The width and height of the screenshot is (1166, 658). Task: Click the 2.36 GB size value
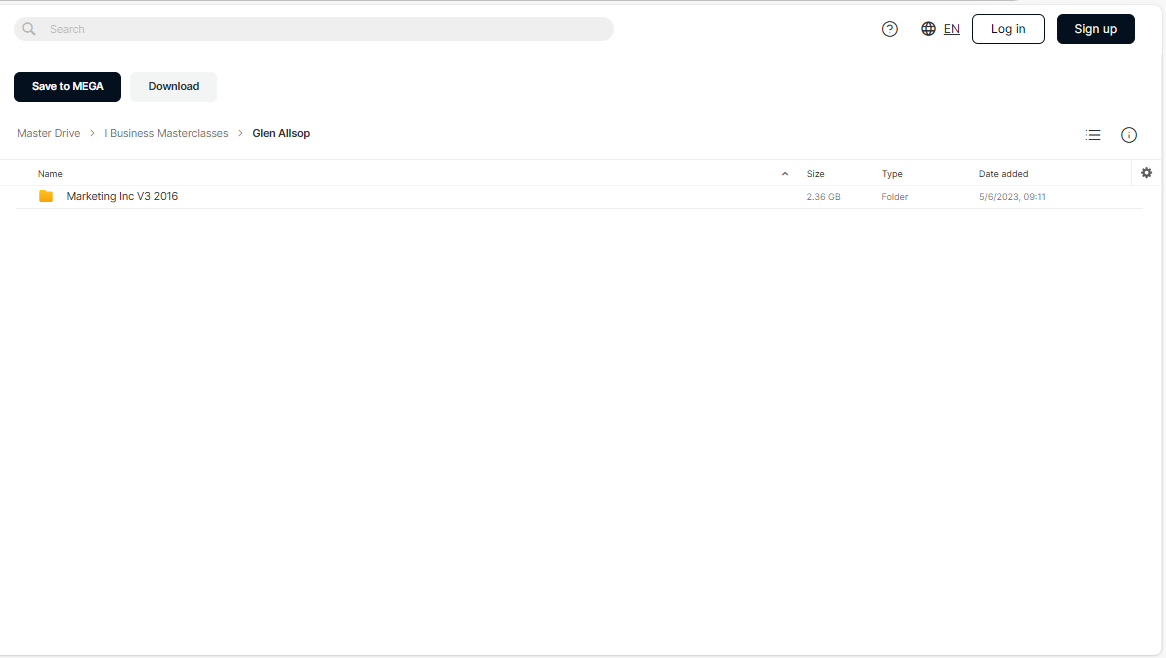tap(823, 197)
